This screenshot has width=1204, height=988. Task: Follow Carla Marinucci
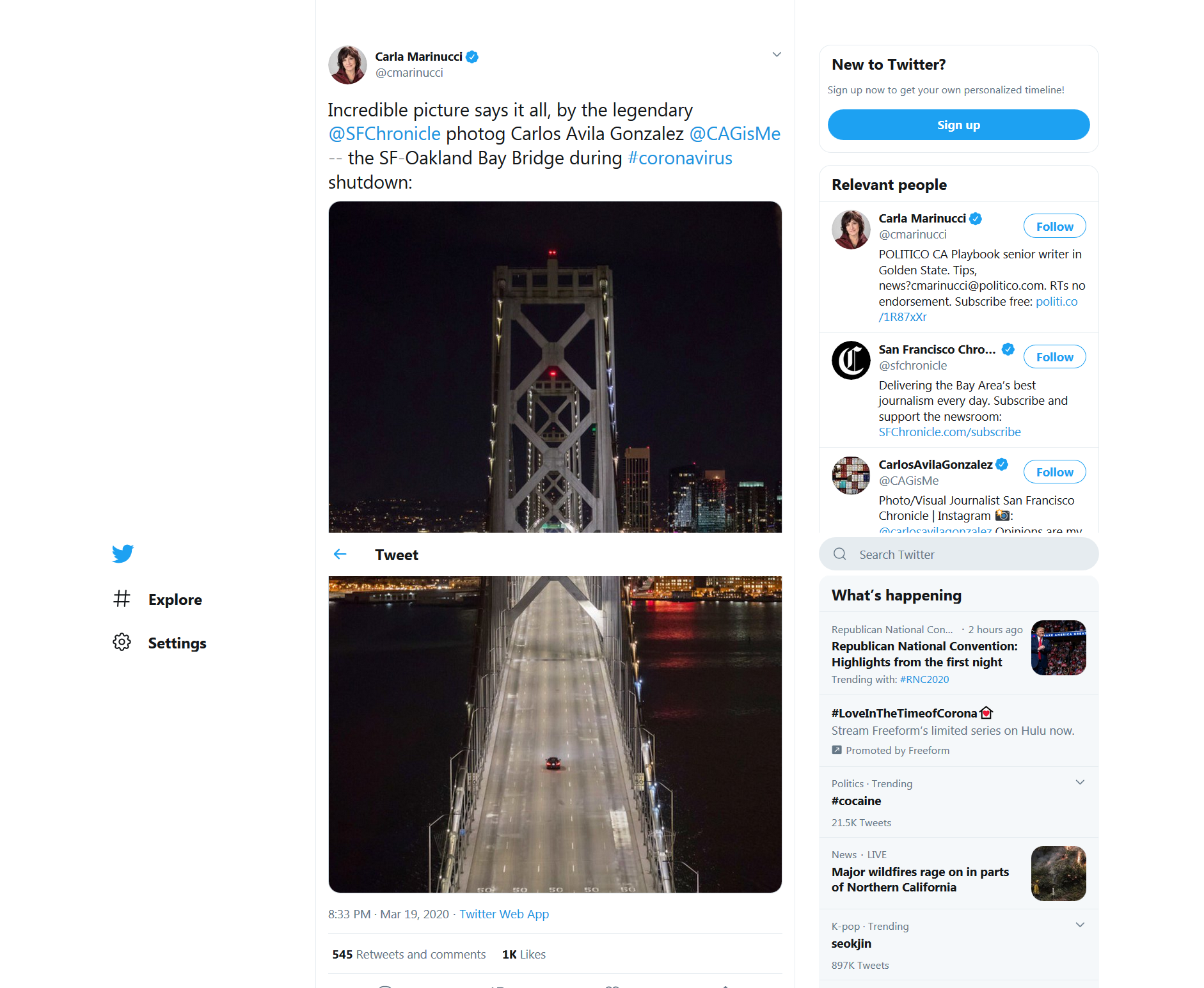[x=1054, y=226]
